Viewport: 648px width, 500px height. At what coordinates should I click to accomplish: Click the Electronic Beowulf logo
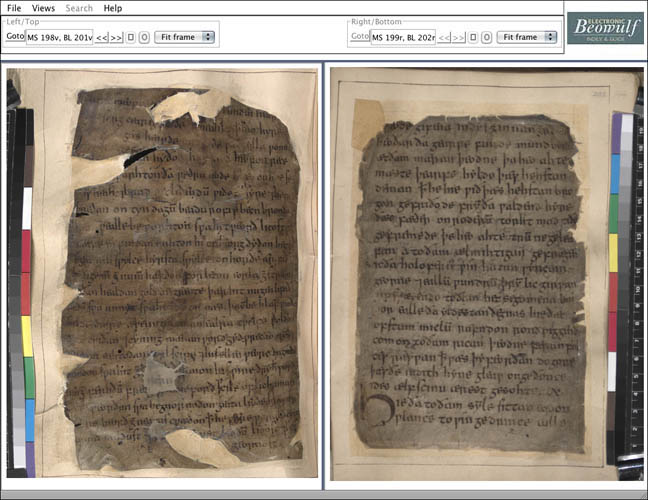[x=605, y=28]
